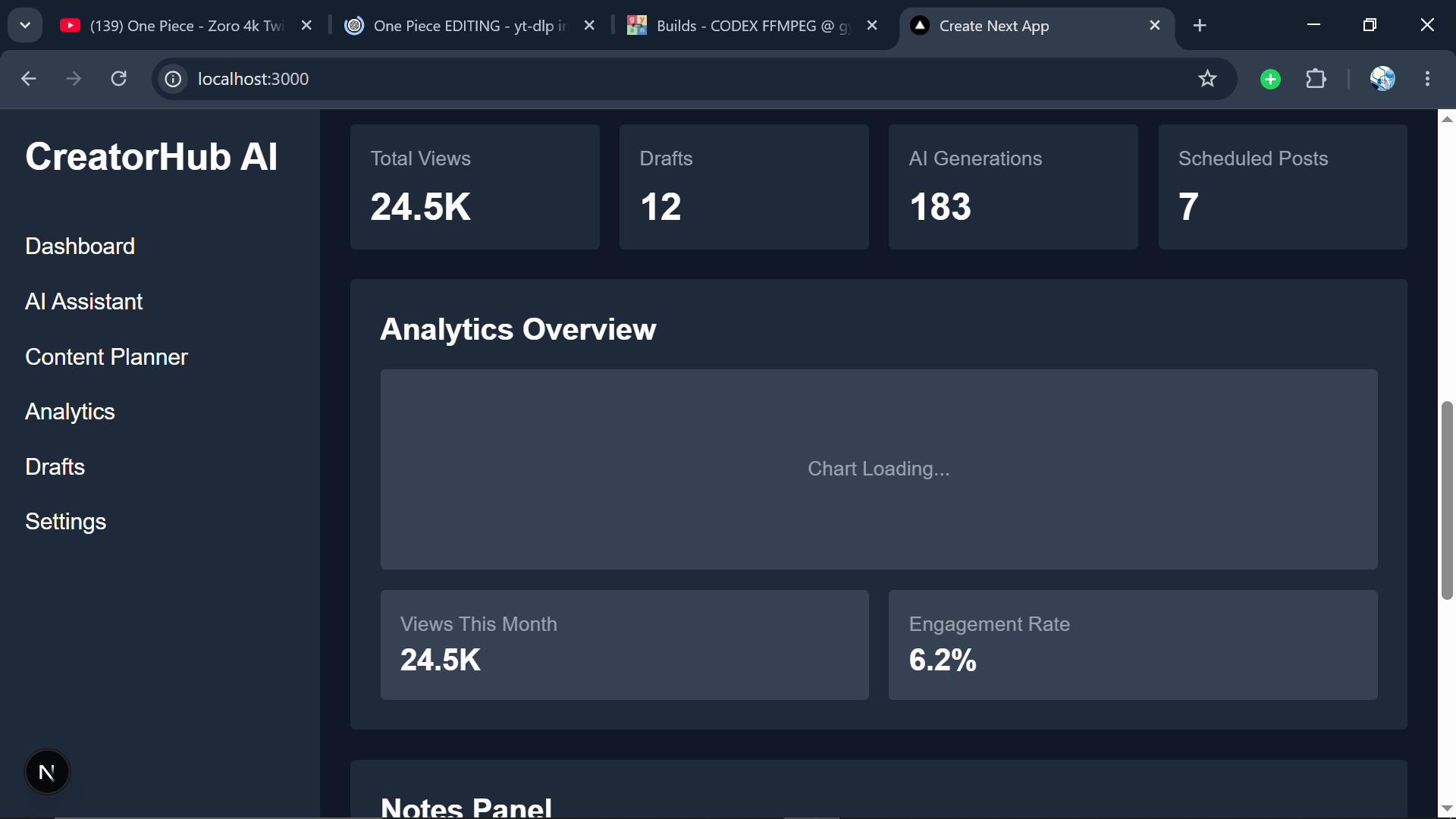View site information icon
The height and width of the screenshot is (819, 1456).
[174, 79]
